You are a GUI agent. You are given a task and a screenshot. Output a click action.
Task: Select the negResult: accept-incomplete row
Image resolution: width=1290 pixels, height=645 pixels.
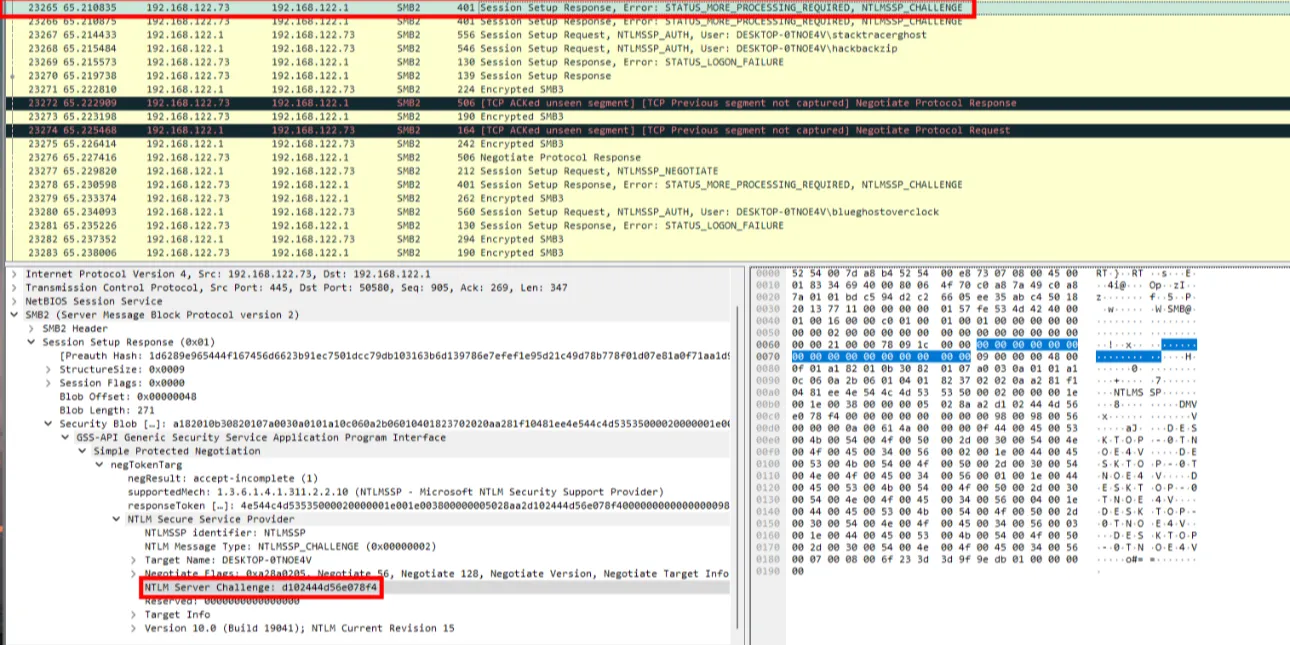coord(368,478)
